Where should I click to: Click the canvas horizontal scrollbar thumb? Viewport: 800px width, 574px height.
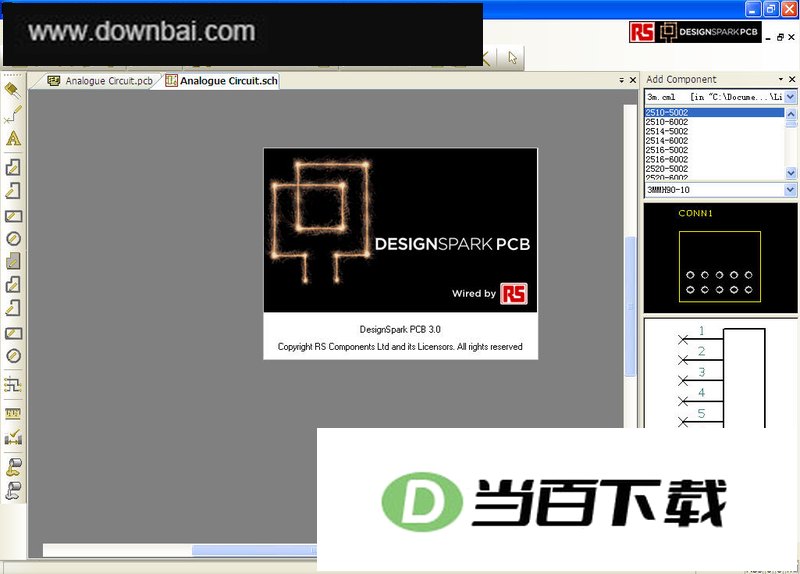[x=254, y=550]
